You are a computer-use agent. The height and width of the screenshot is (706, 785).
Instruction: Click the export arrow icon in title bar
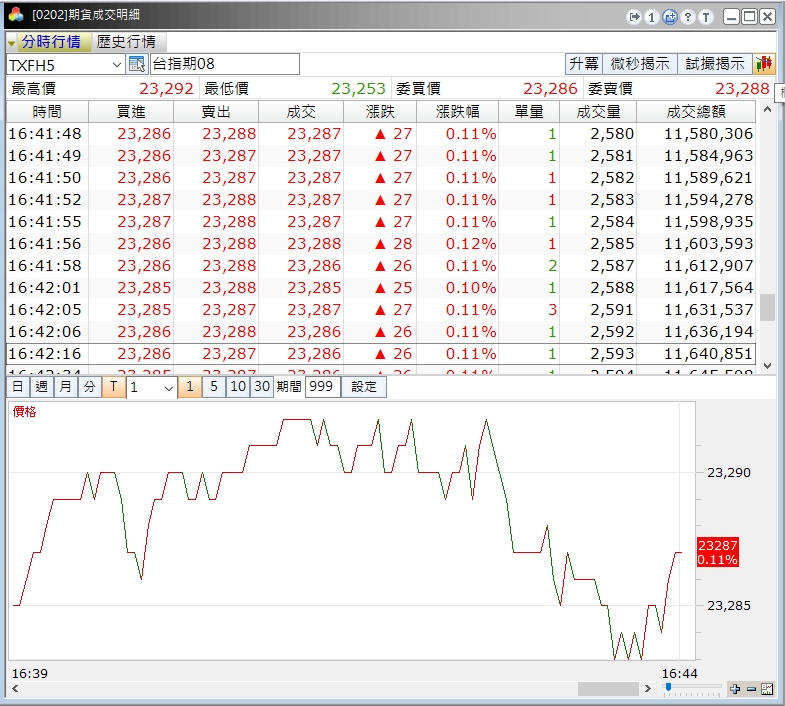tap(634, 17)
